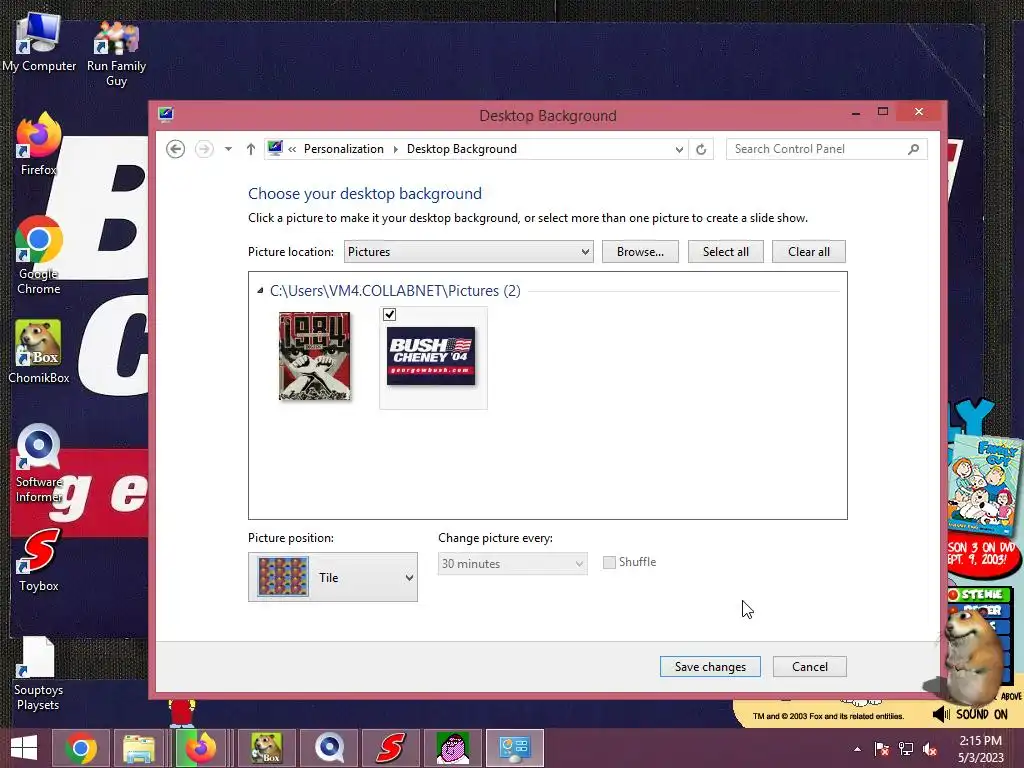
Task: Open the Picture position Tile dropdown
Action: [x=332, y=577]
